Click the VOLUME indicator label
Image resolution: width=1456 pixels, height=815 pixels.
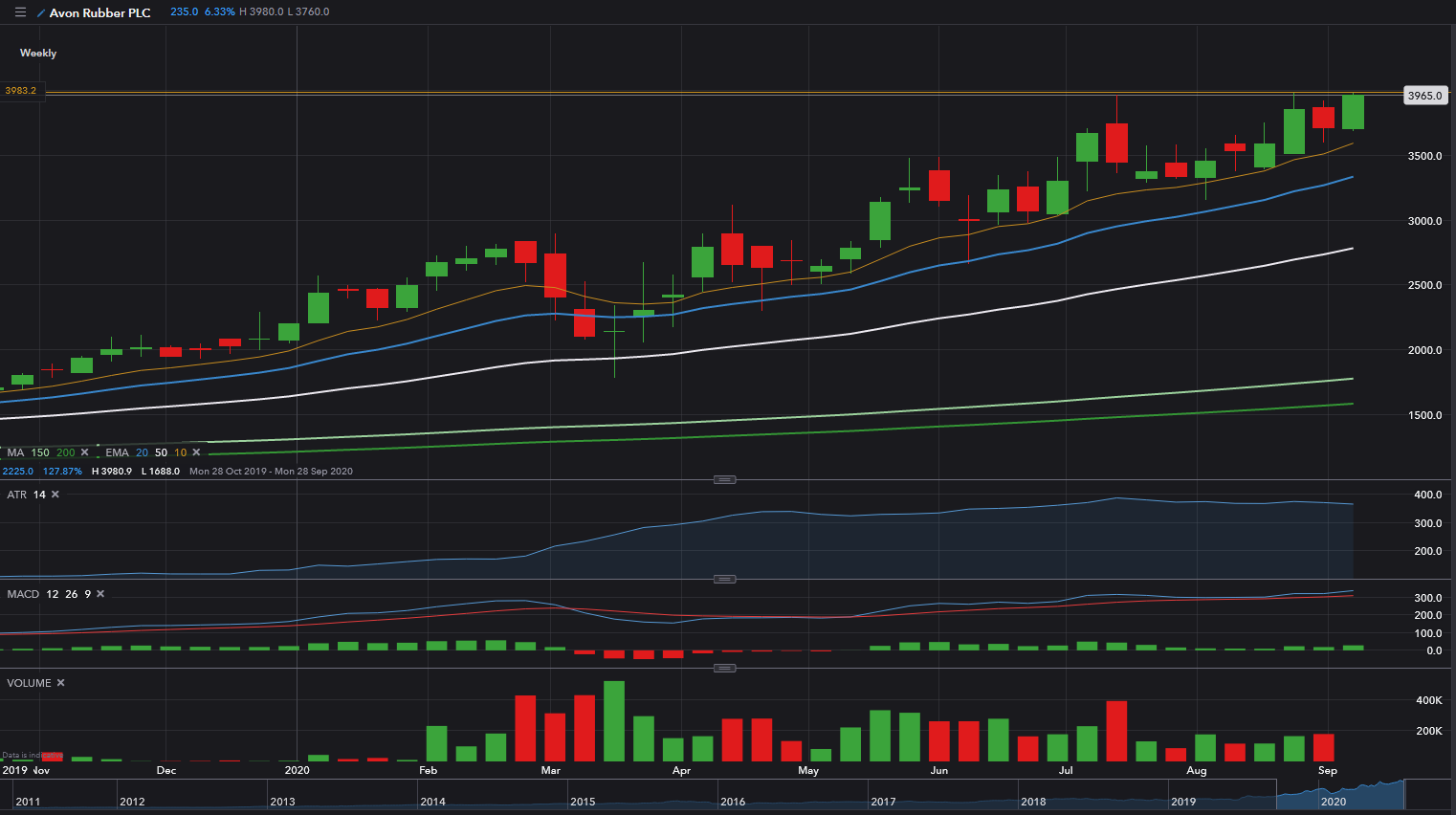coord(29,683)
